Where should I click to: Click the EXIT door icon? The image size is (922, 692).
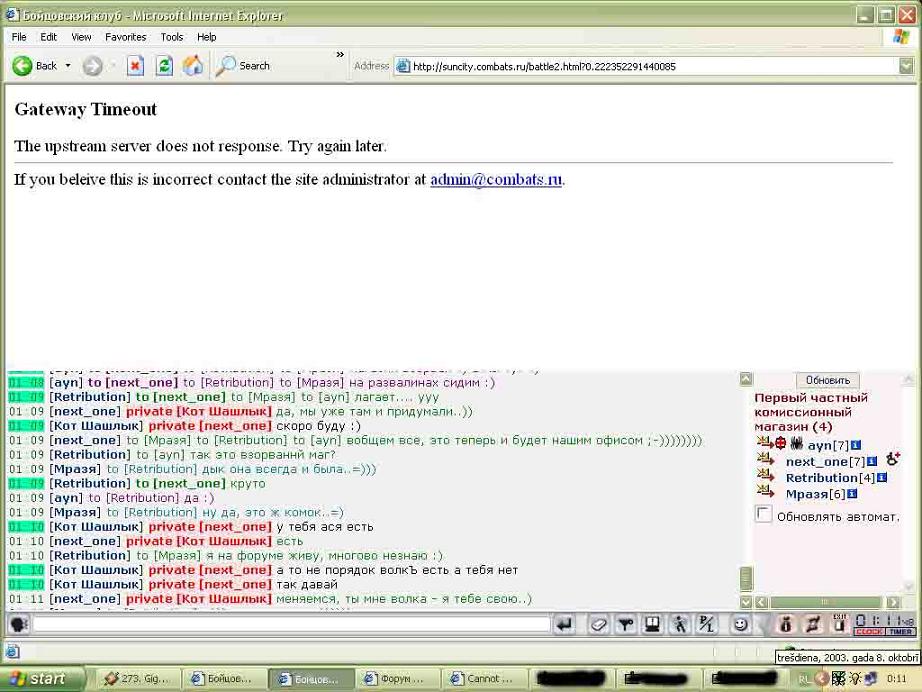pos(840,624)
